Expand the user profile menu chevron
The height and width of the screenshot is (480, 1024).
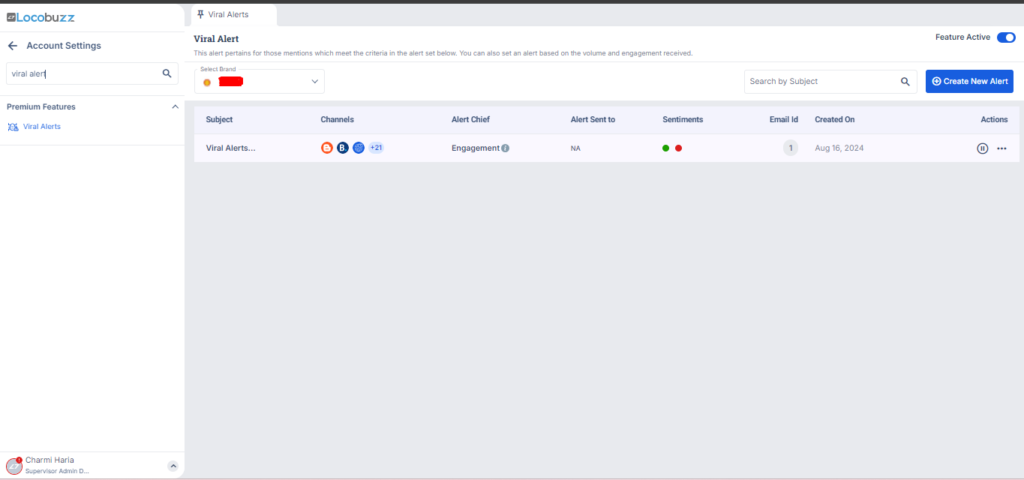coord(173,466)
